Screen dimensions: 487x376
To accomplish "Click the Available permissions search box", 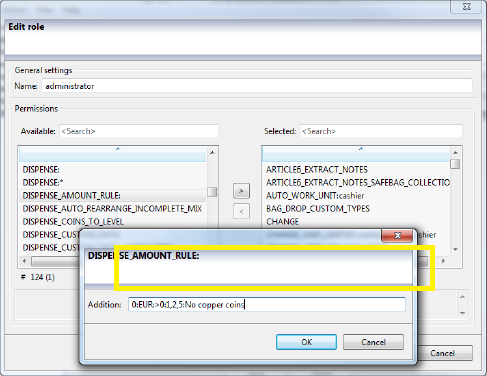I will tap(139, 131).
